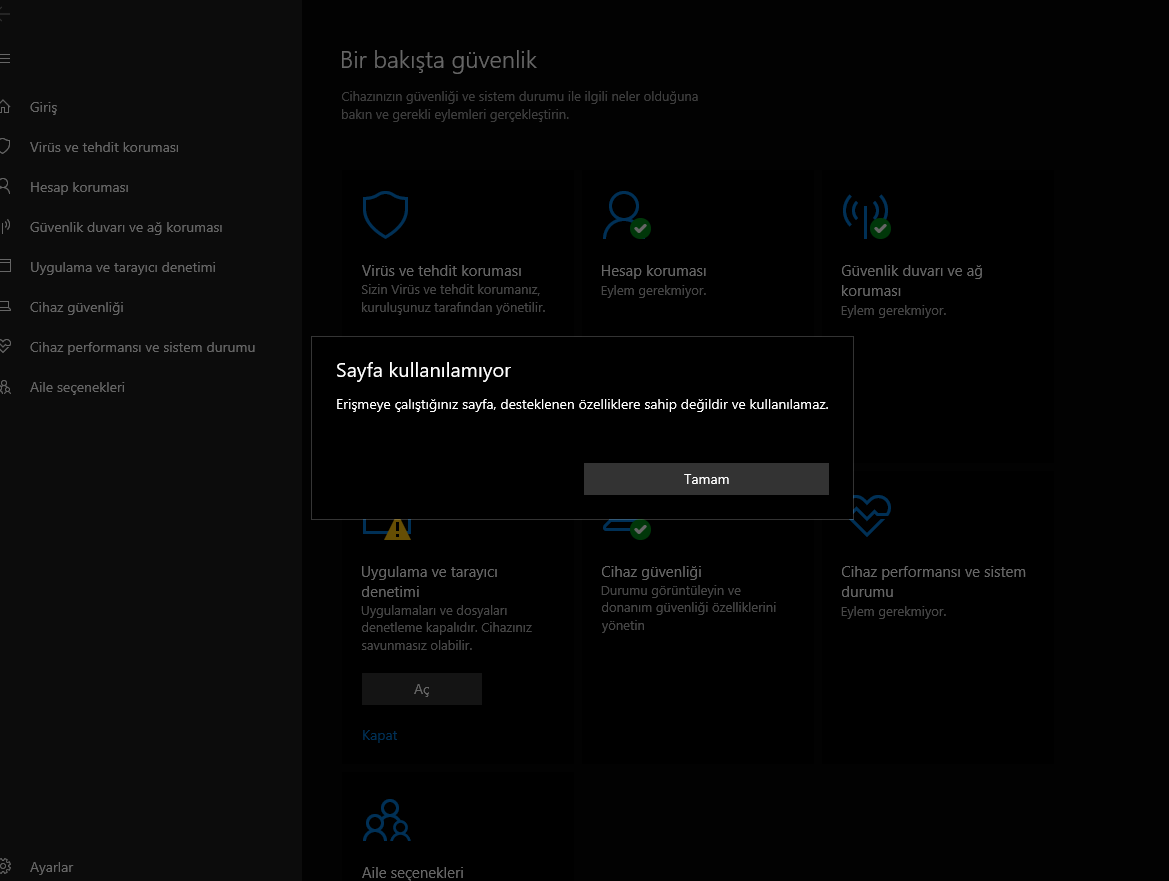Click the heart icon for Cihaz performansı in sidebar
Screen dimensions: 1169x881
click(4, 347)
